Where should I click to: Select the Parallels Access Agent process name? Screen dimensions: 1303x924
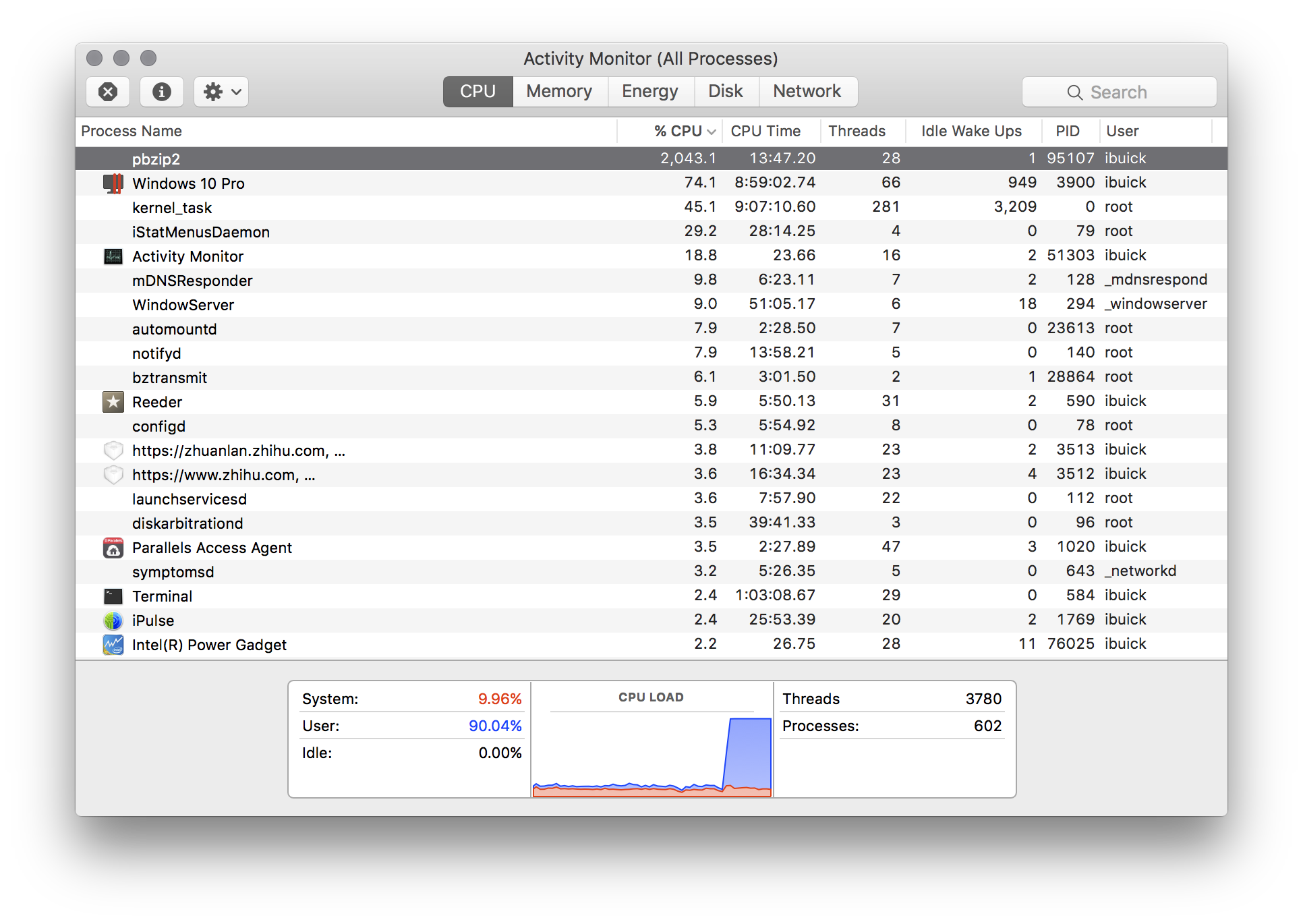[212, 548]
